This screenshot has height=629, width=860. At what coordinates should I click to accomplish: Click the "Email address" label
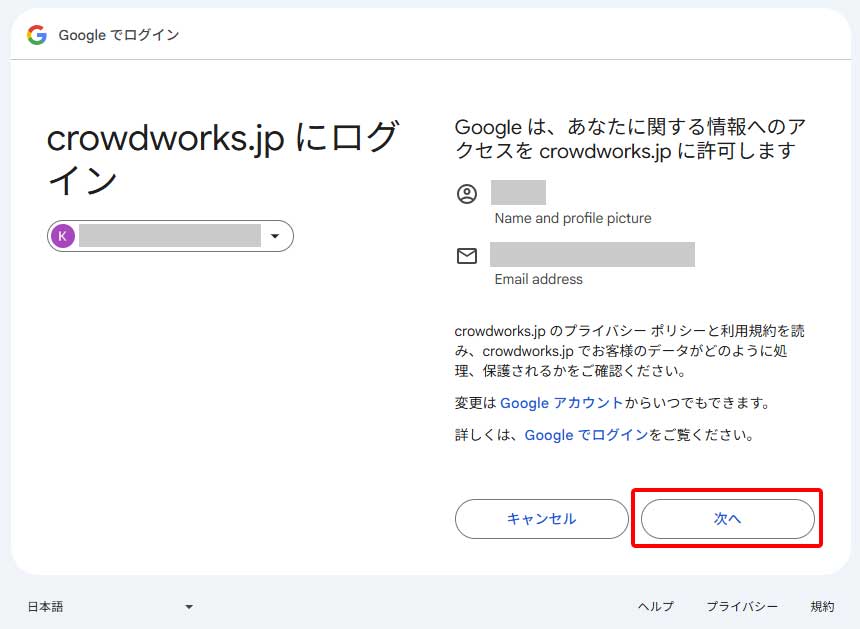coord(538,279)
